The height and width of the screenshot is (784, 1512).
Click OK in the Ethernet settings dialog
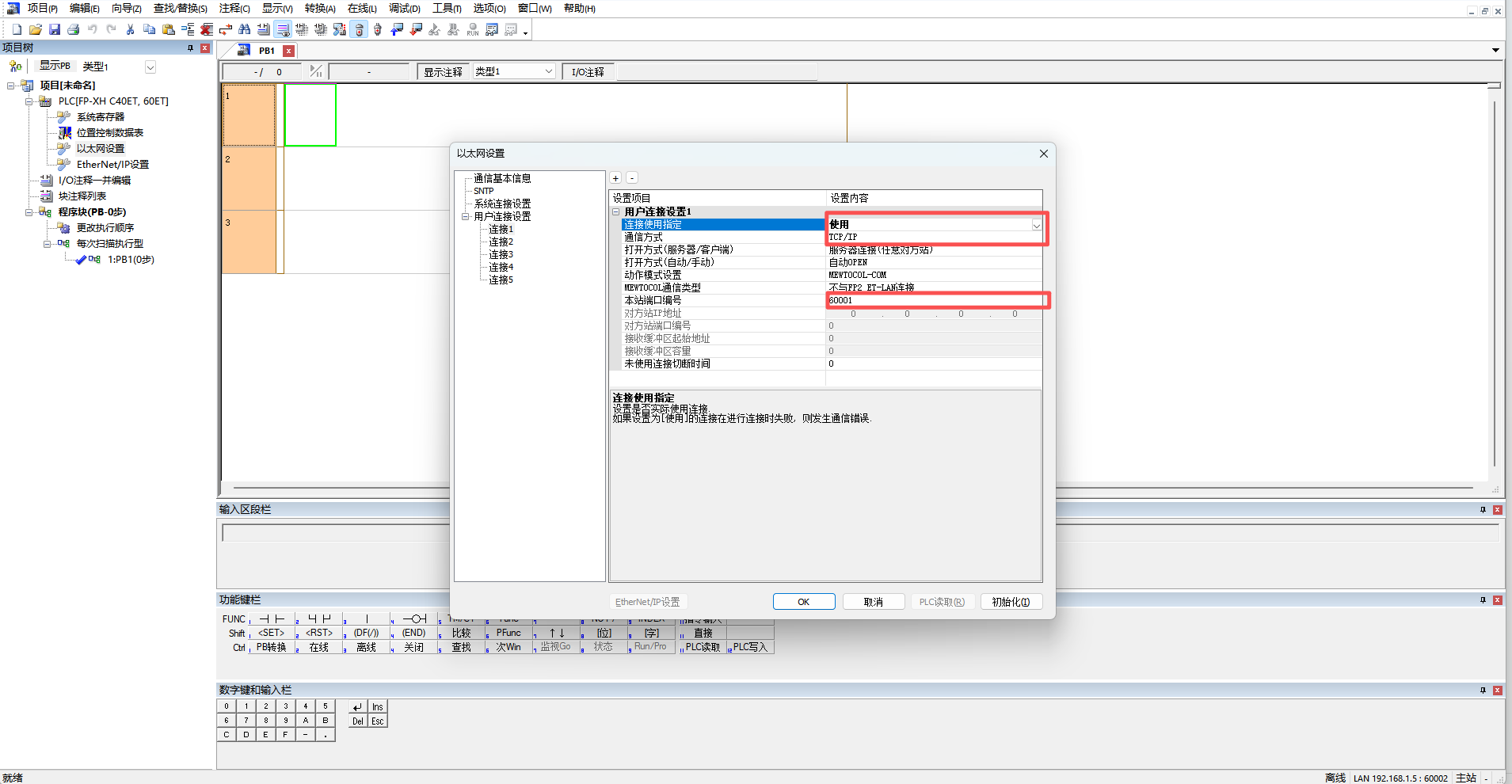coord(803,602)
